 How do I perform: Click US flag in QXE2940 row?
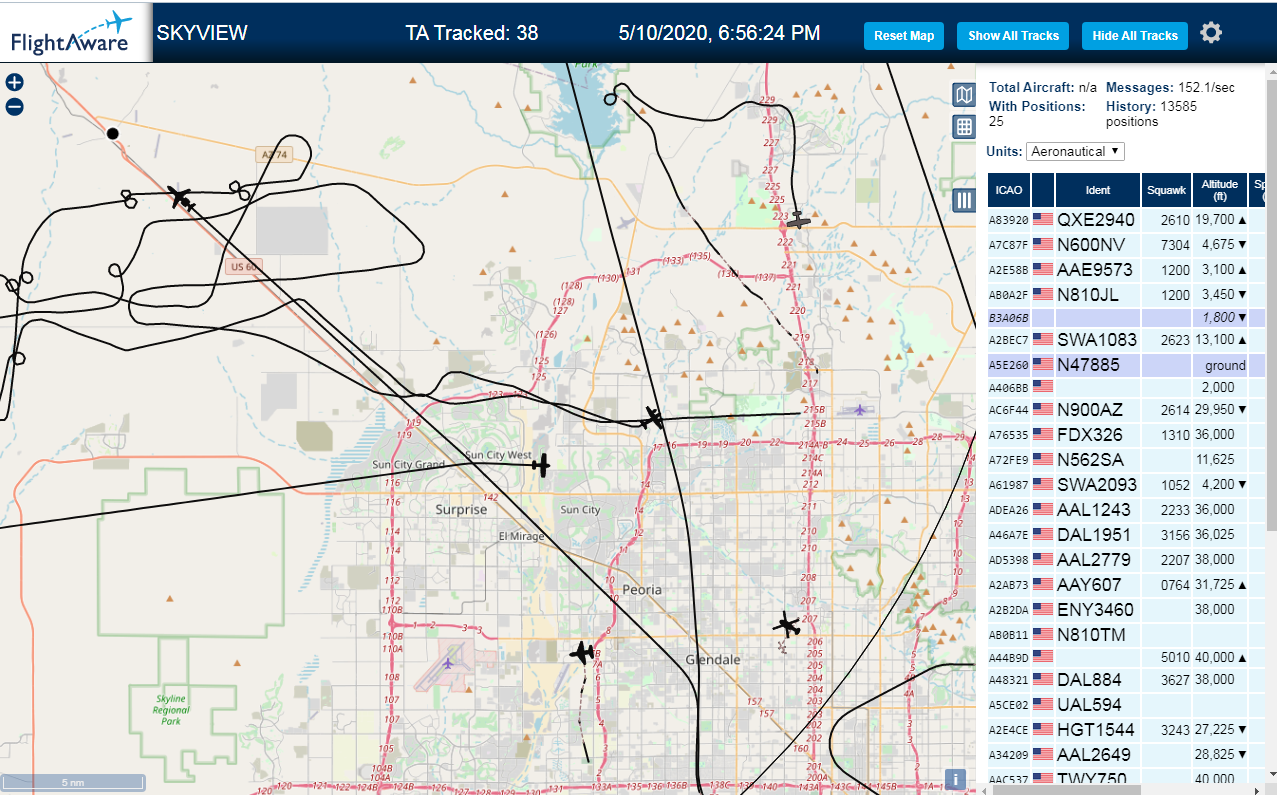(x=1043, y=220)
